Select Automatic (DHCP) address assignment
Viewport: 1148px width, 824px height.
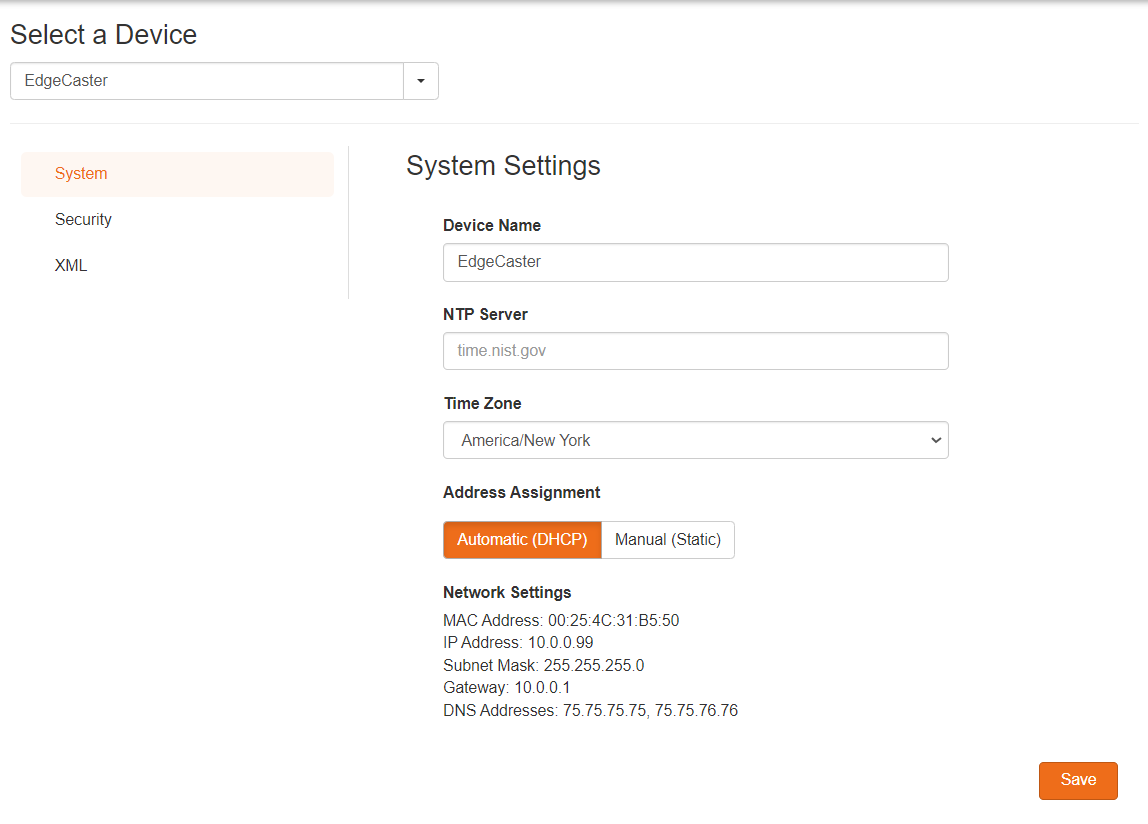coord(523,540)
